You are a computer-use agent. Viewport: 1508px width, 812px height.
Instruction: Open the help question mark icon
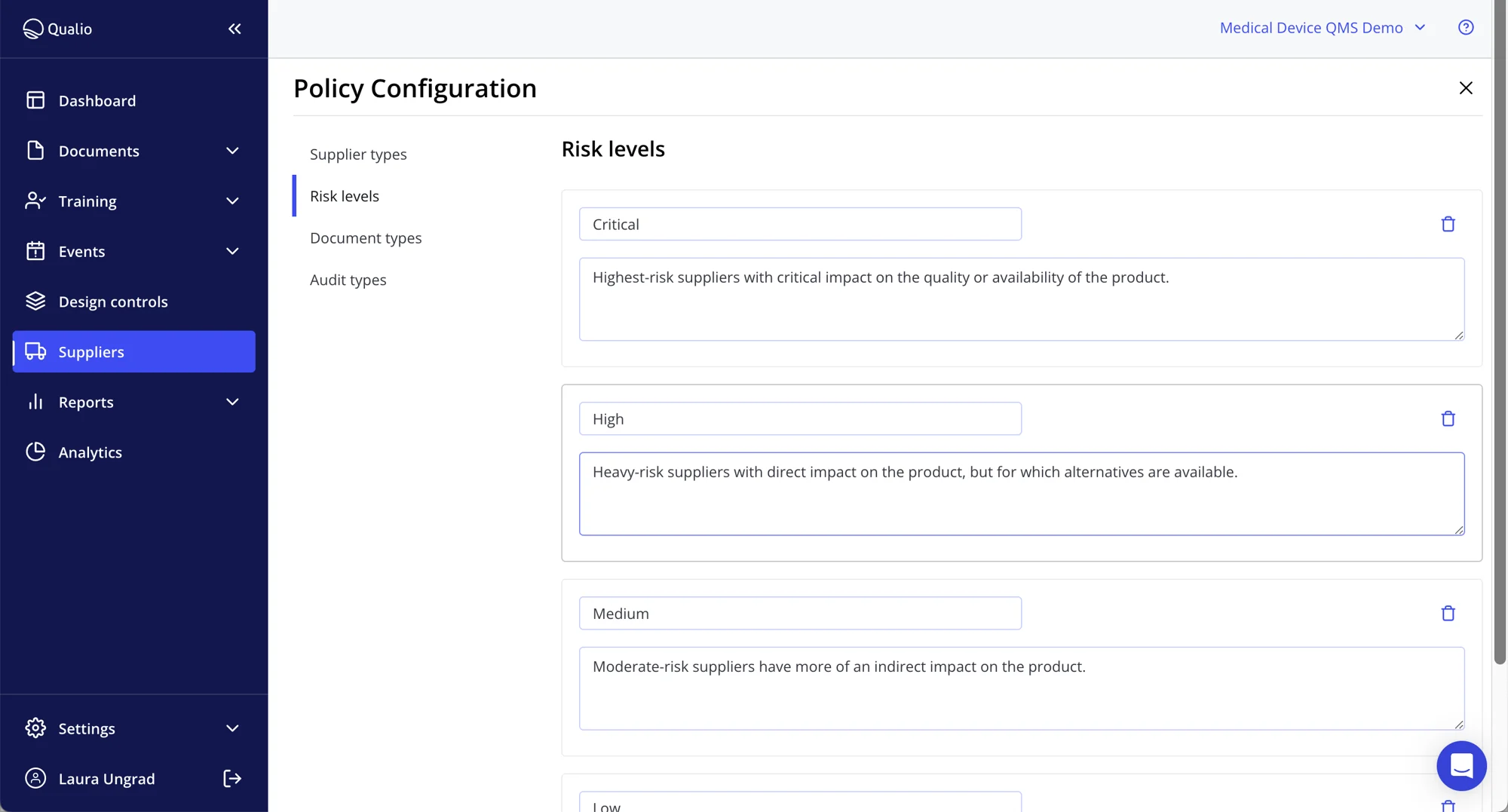click(x=1466, y=27)
